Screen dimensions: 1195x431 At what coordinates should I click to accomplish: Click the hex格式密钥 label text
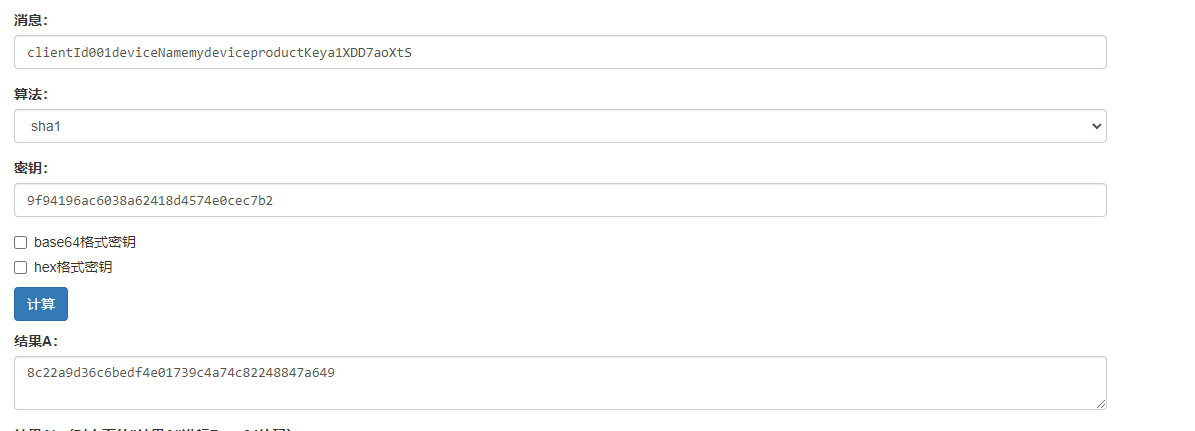[73, 267]
